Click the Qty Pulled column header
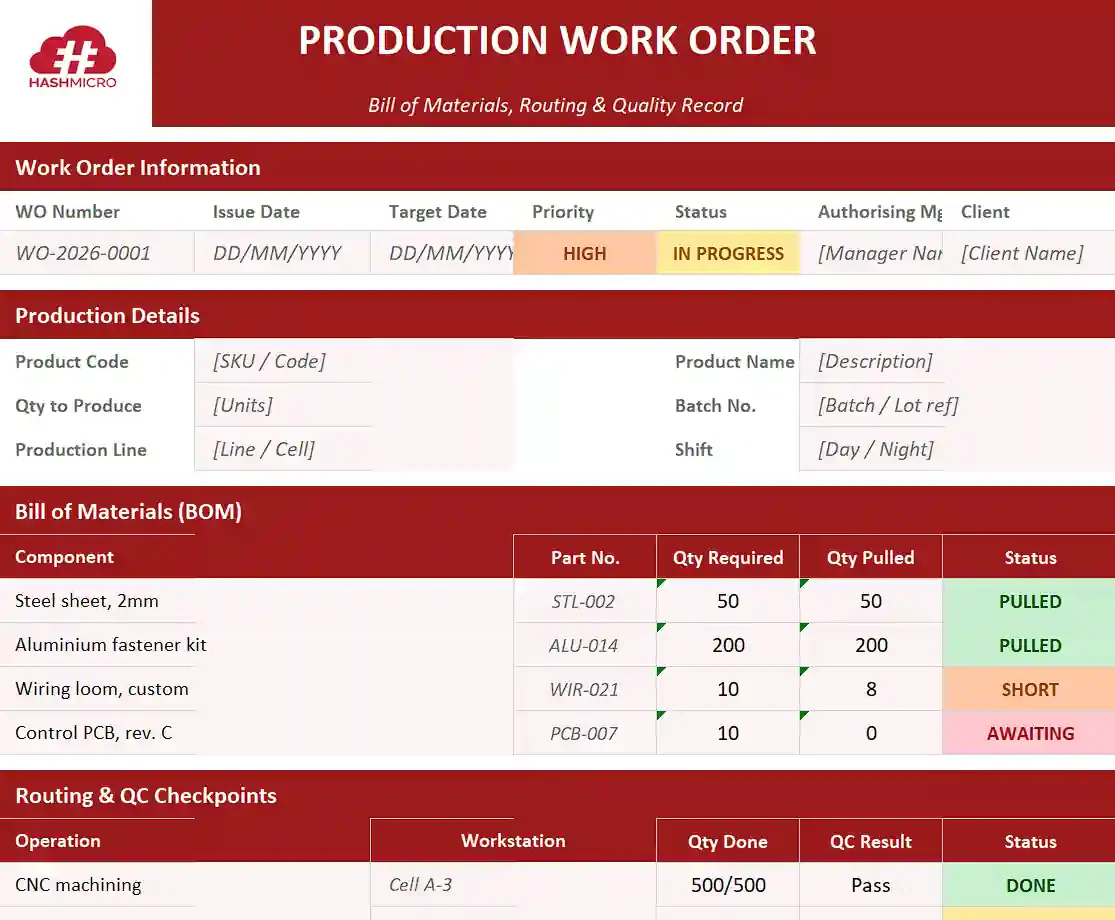The height and width of the screenshot is (920, 1115). [x=871, y=557]
